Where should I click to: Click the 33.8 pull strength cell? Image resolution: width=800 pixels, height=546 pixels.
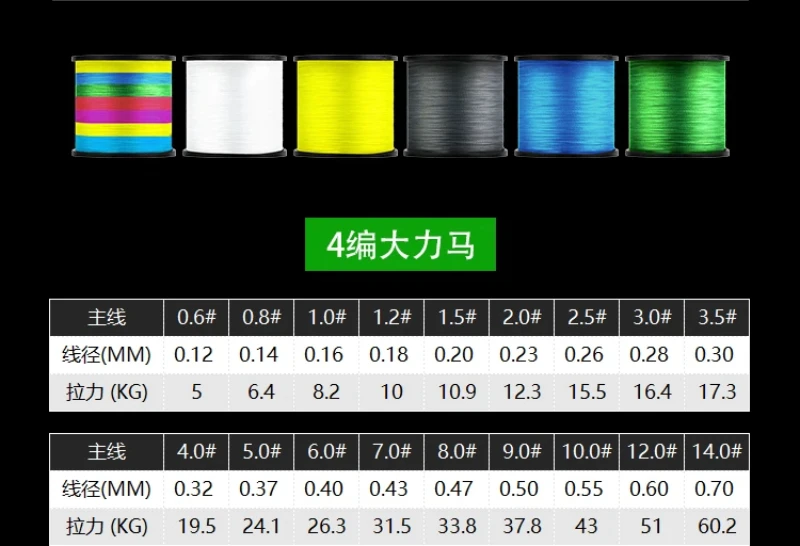[457, 526]
